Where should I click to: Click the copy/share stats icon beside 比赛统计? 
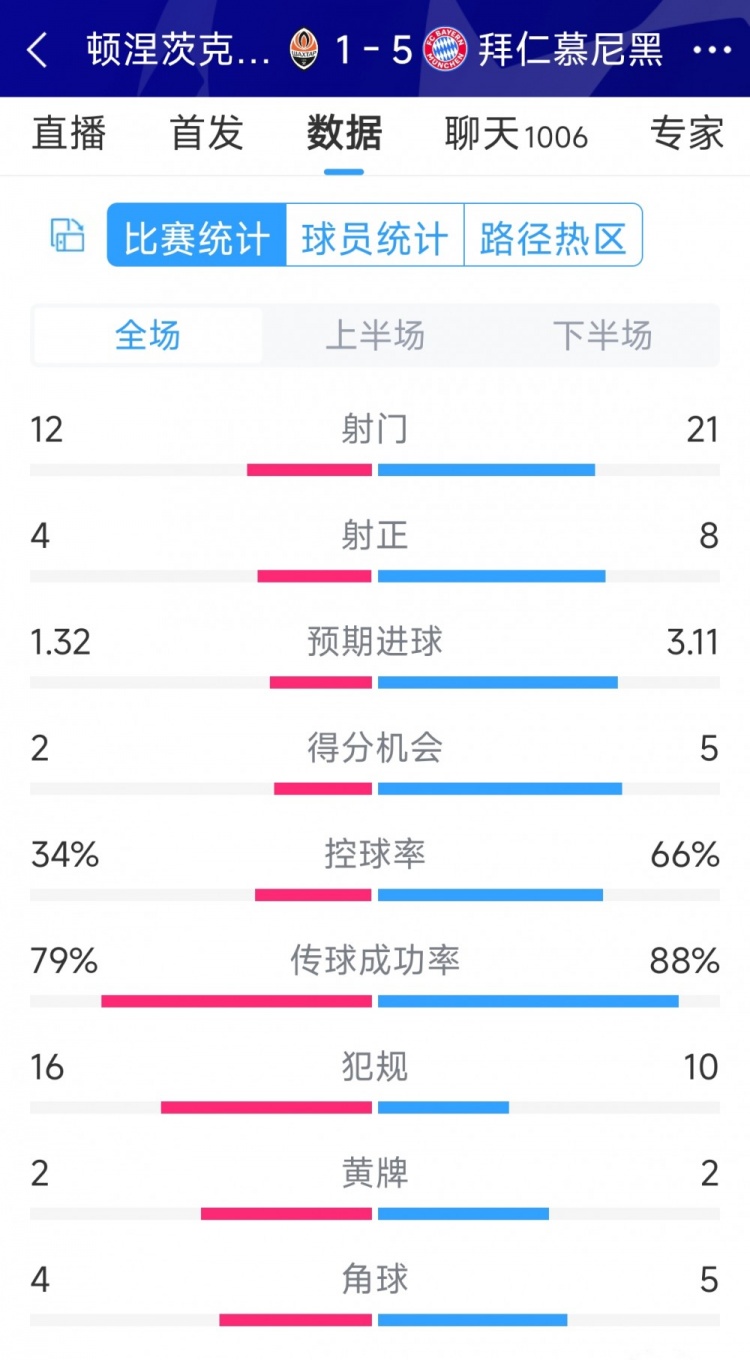(66, 234)
